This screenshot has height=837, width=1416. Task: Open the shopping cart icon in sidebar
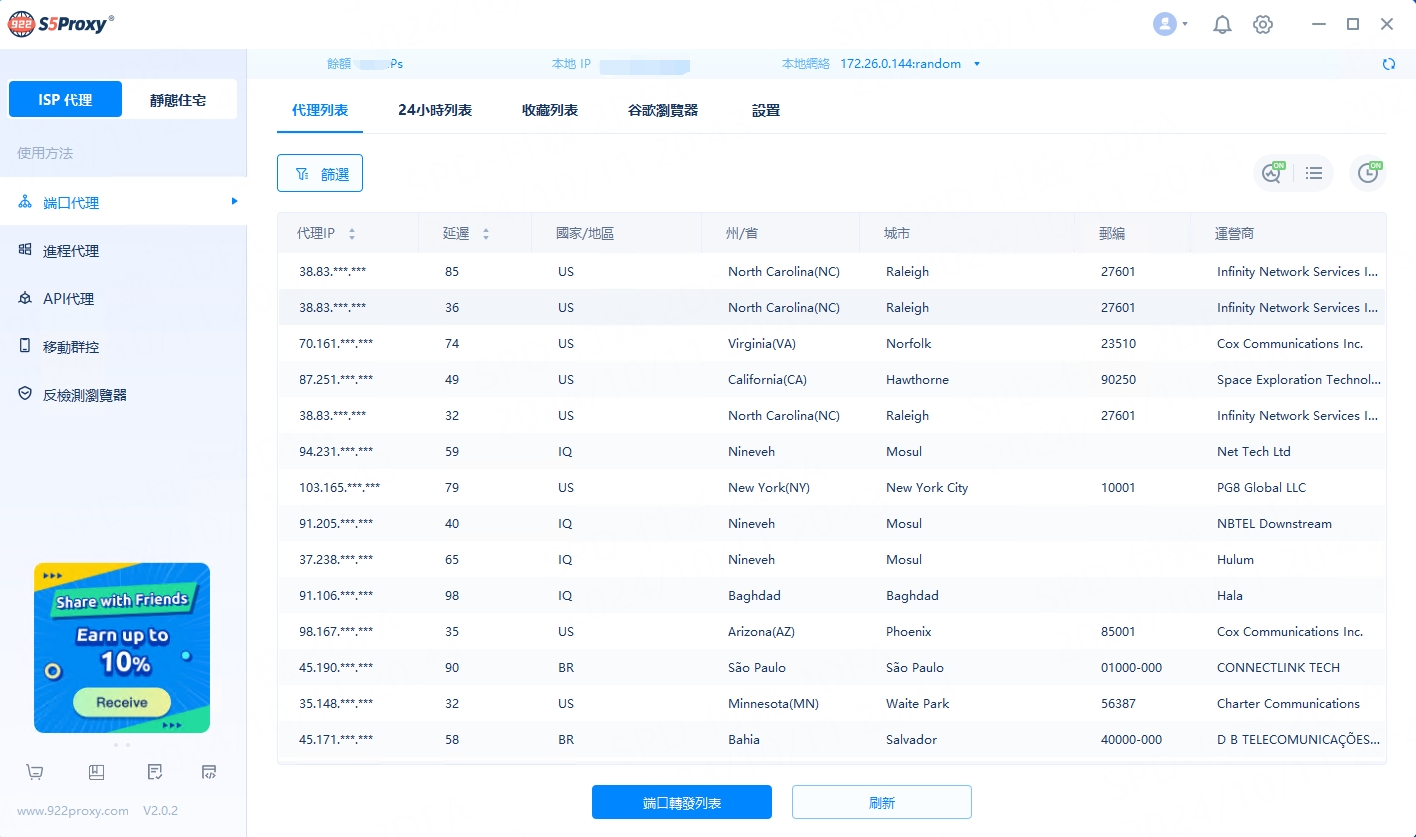click(x=35, y=772)
